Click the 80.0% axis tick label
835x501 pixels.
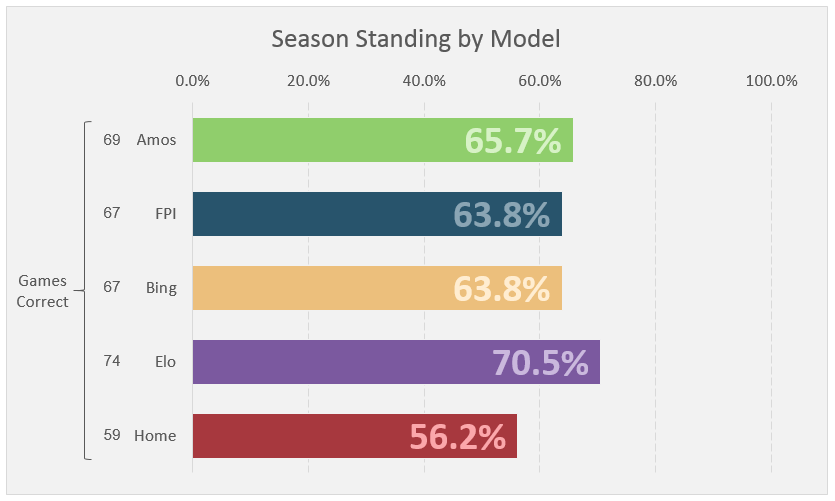click(656, 81)
